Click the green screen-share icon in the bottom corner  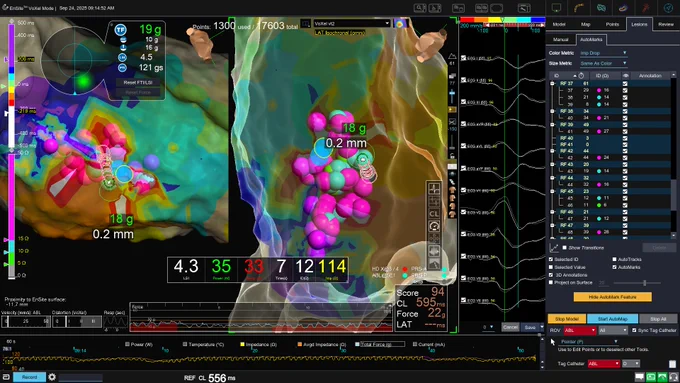pyautogui.click(x=651, y=377)
